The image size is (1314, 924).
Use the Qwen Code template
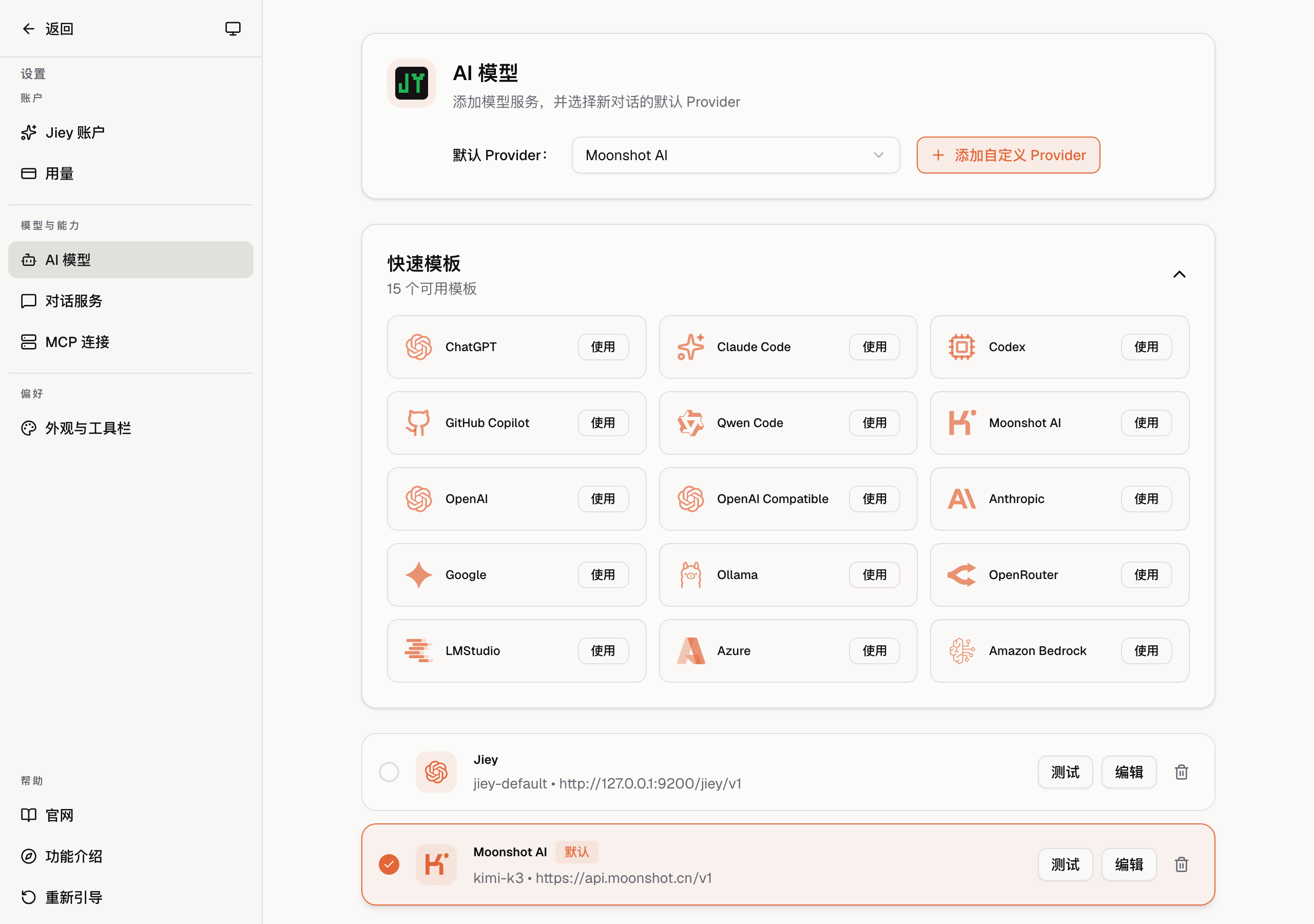875,423
